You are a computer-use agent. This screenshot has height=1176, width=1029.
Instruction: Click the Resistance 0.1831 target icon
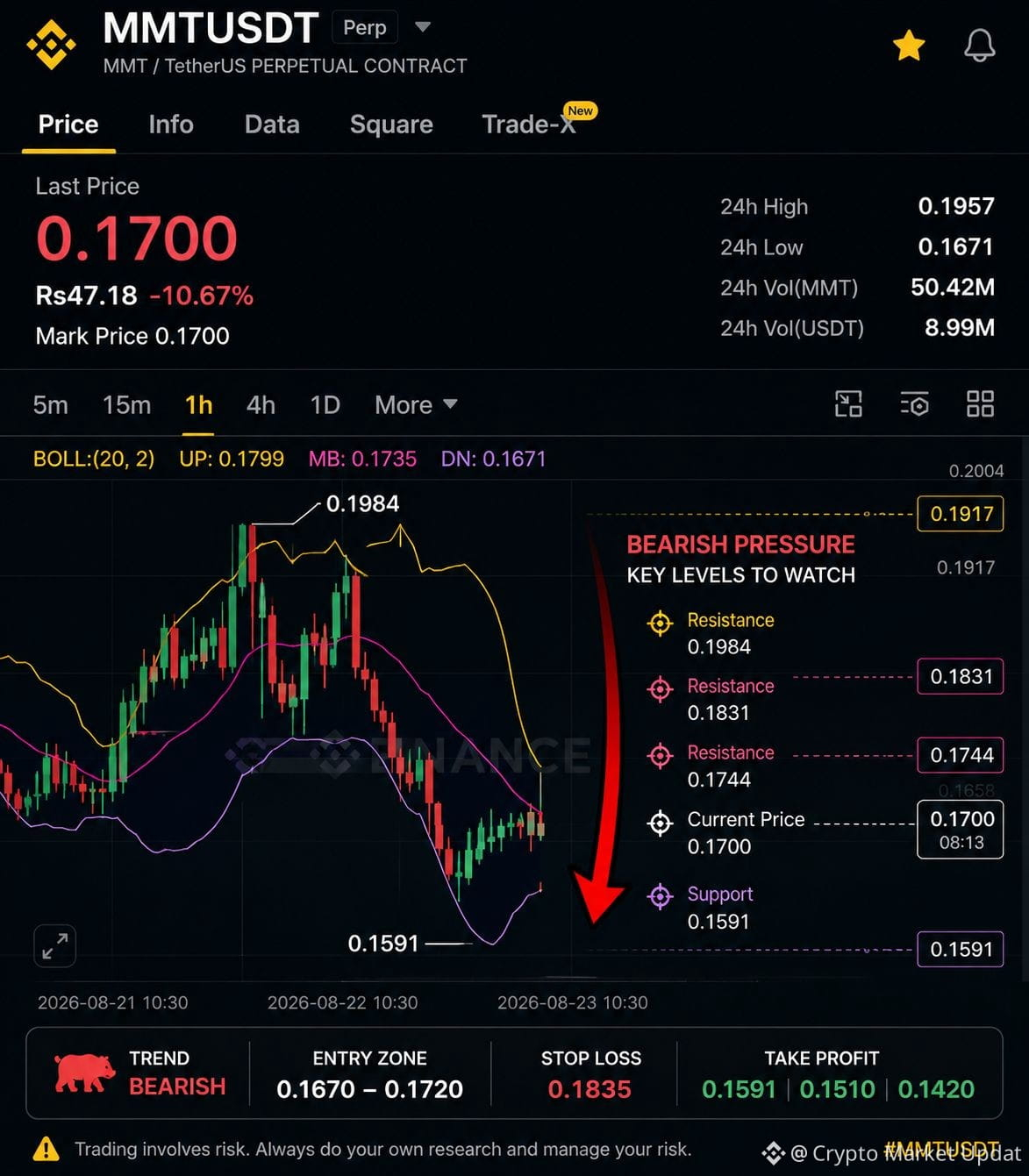click(660, 689)
